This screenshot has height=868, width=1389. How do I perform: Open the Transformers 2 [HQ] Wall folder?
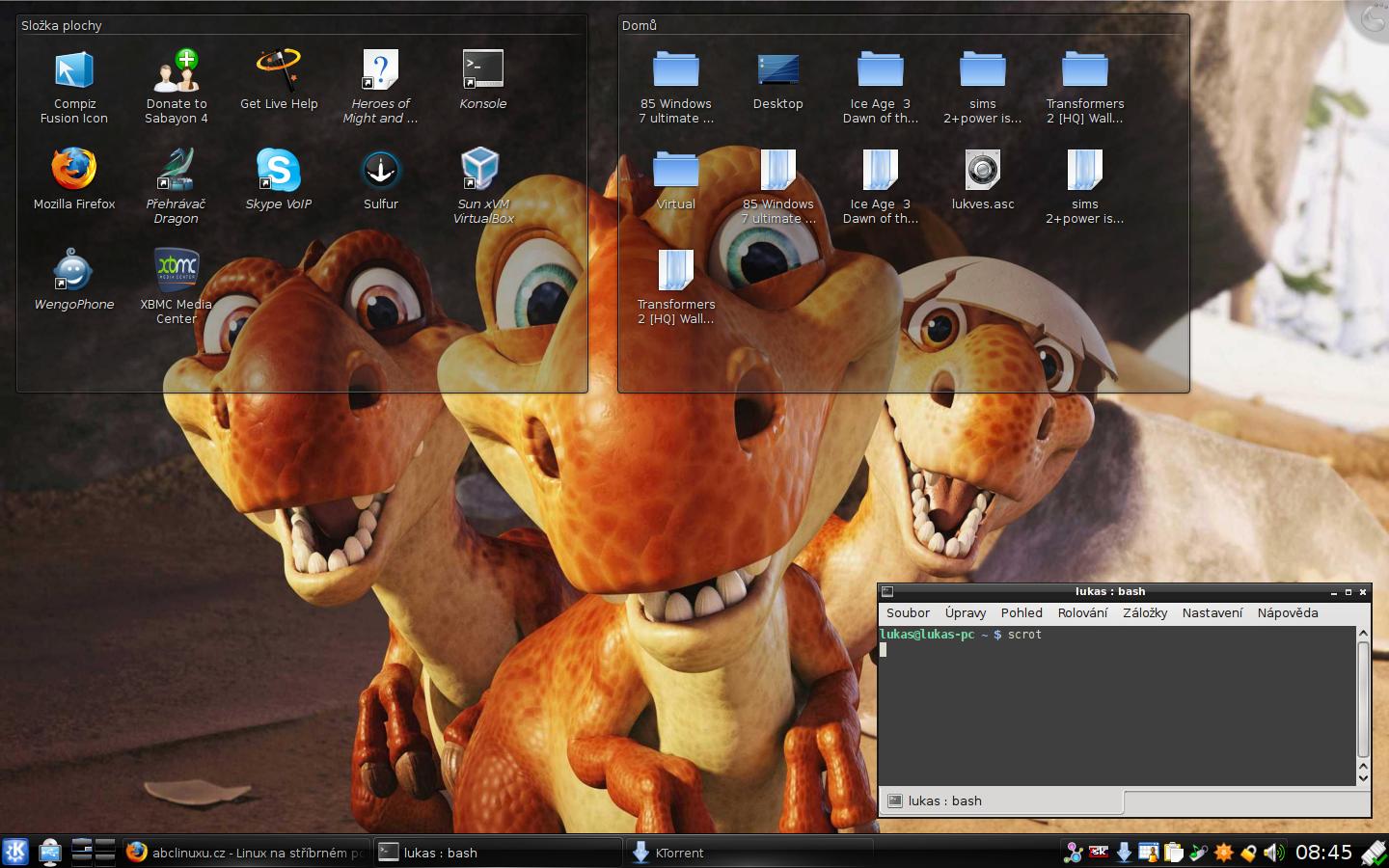[1085, 87]
